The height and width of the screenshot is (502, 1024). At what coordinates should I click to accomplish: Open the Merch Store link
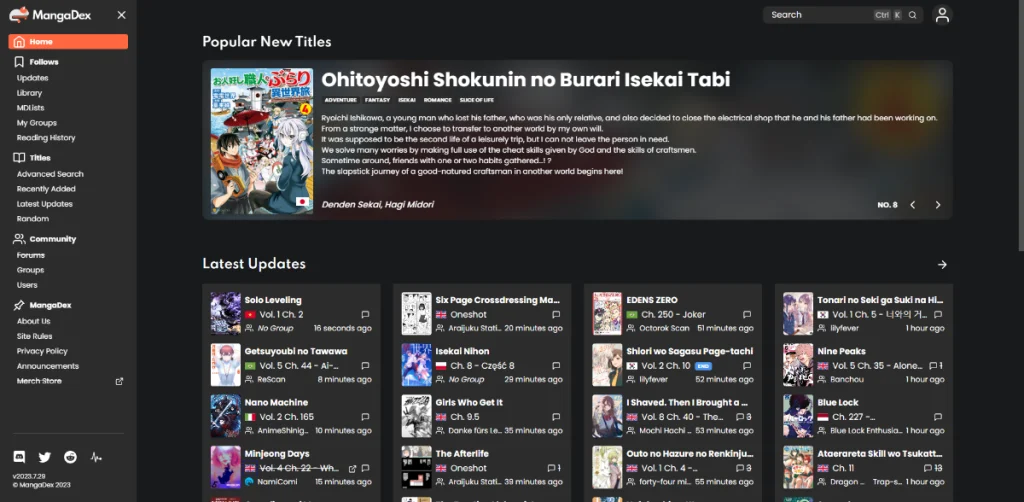click(39, 381)
